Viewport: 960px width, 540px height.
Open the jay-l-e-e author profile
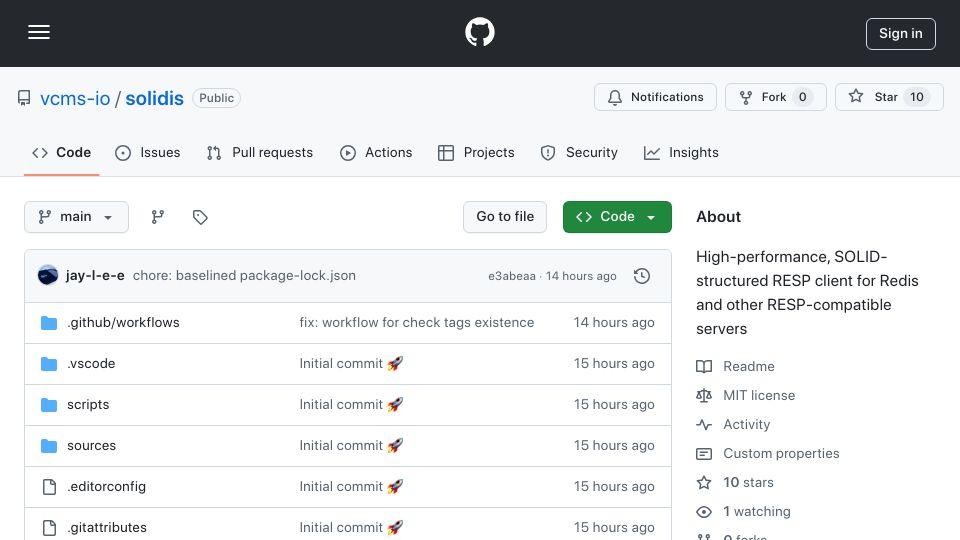(95, 276)
